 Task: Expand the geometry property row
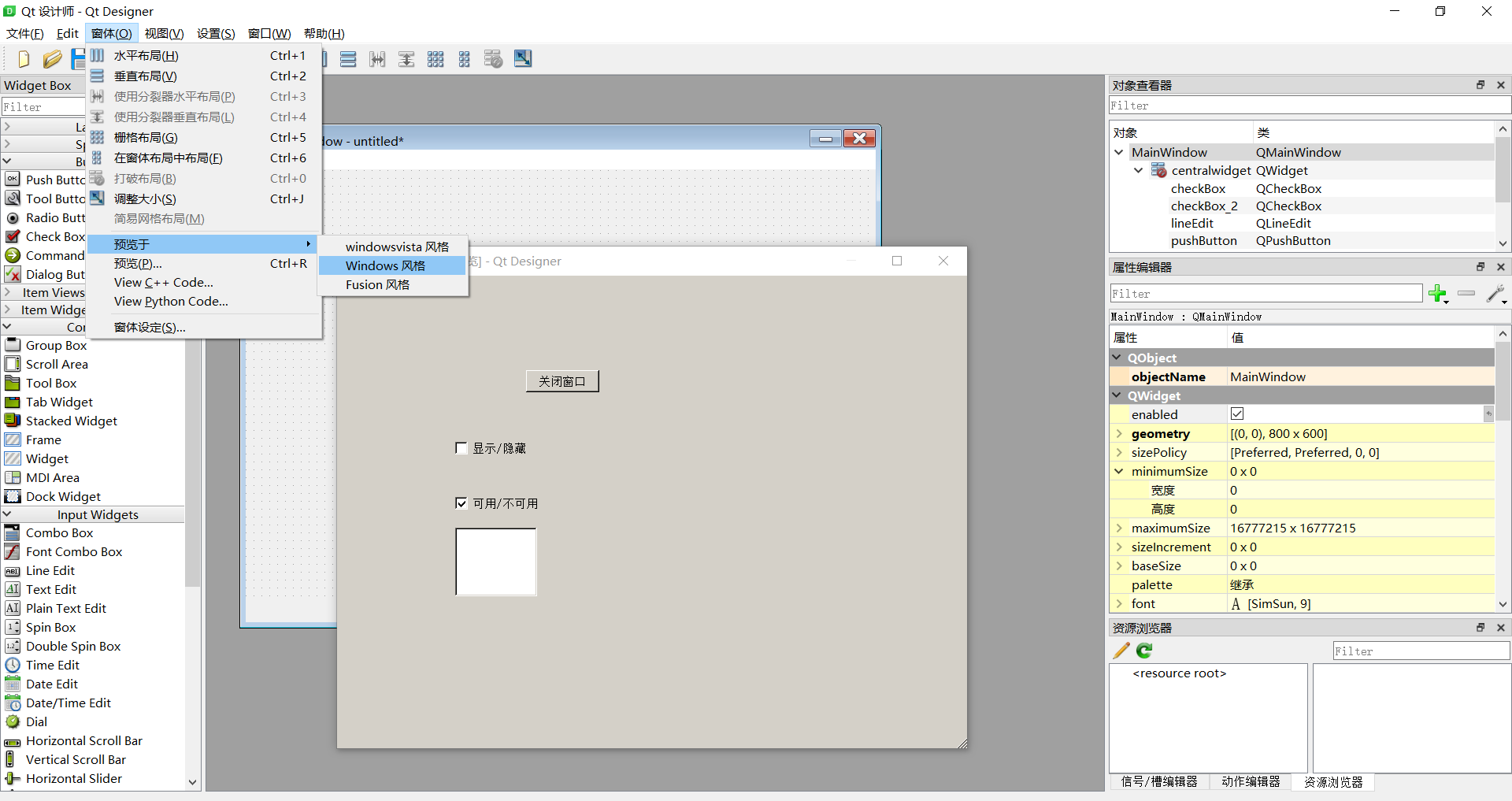[1119, 433]
